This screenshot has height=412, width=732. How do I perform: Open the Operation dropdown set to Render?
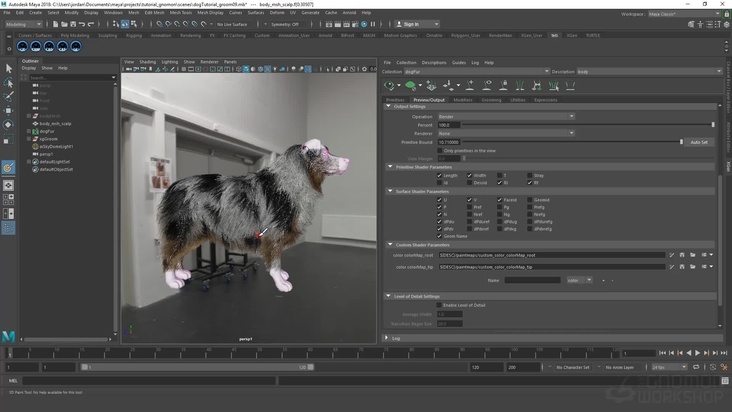[x=505, y=116]
